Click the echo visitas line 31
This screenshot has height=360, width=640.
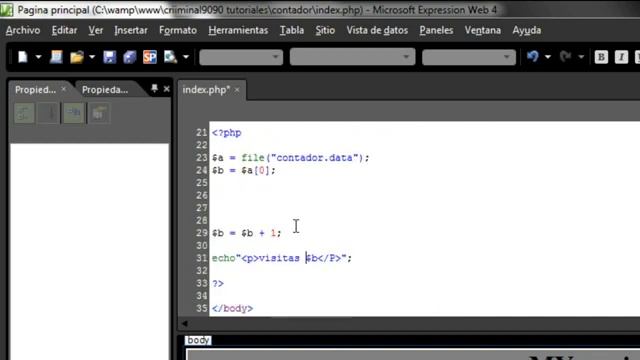click(282, 258)
